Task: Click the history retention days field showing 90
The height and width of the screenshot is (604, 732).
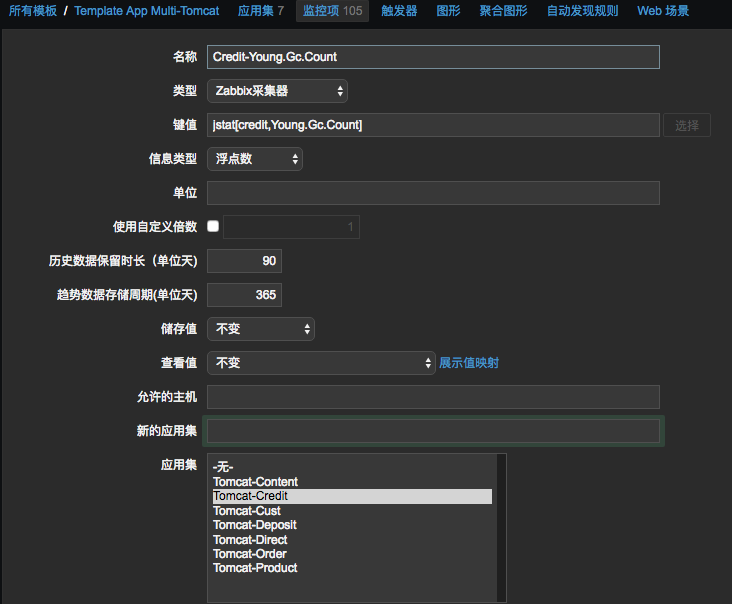Action: click(244, 261)
